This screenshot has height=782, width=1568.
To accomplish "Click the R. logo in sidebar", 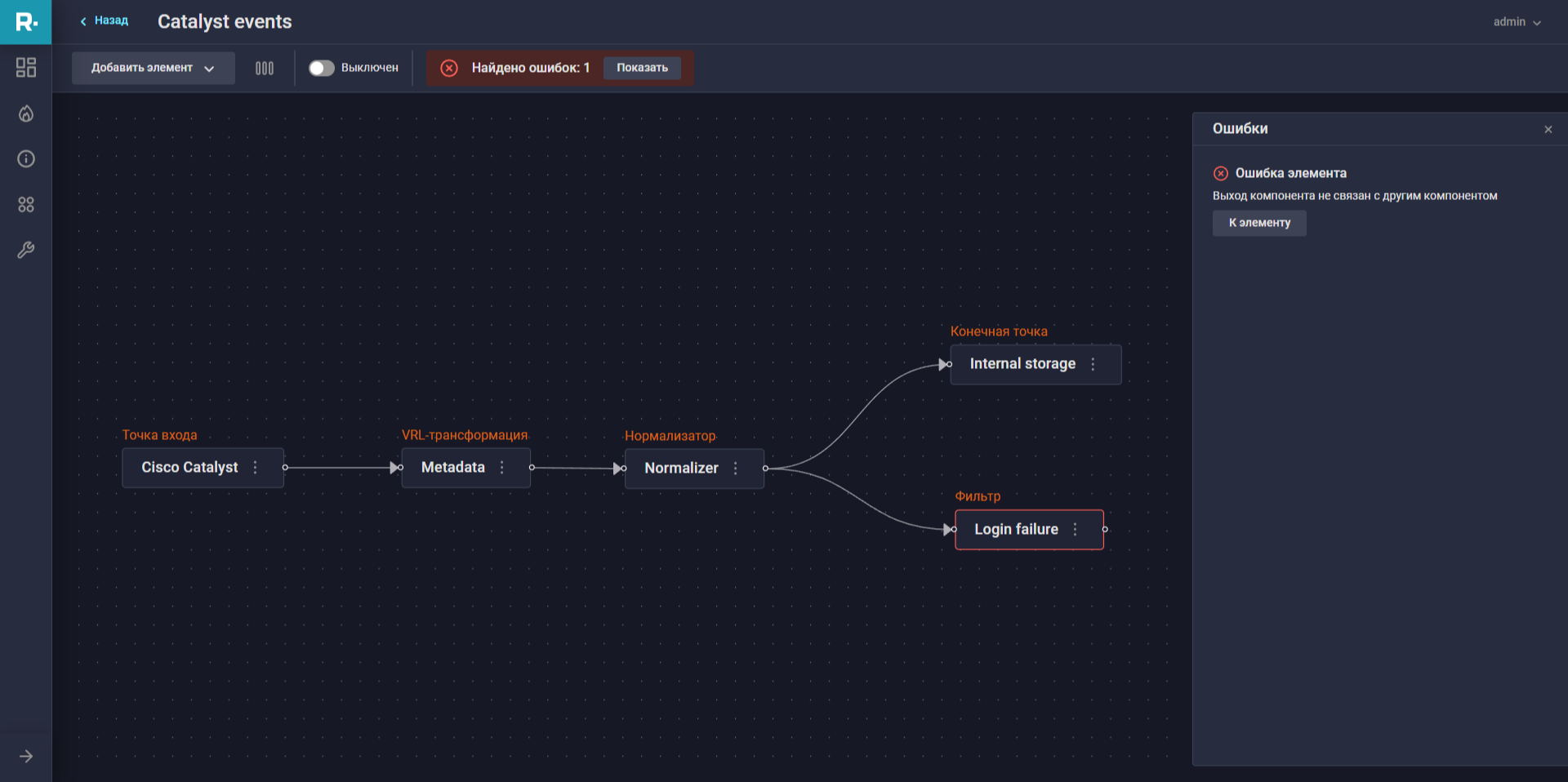I will pos(26,22).
